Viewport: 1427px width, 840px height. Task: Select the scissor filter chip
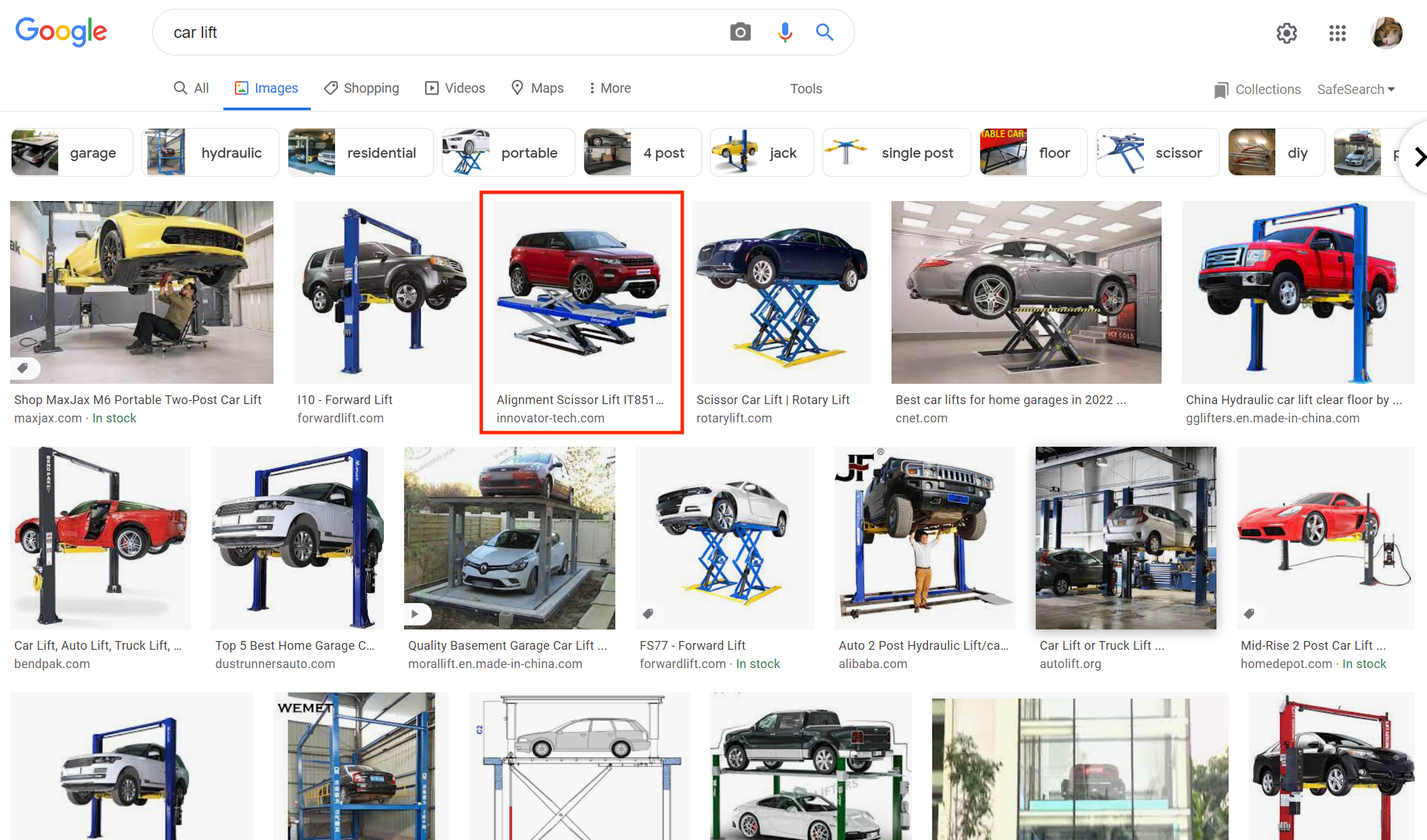1158,153
